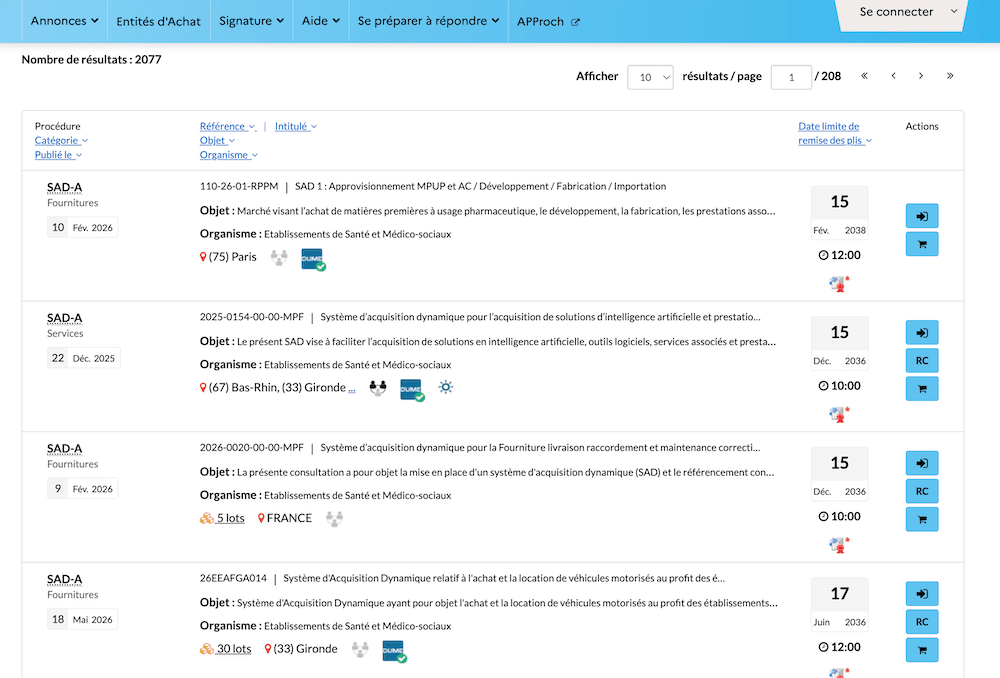Open access icon for the 26EEAFGA014 consultation
1000x678 pixels.
(922, 594)
